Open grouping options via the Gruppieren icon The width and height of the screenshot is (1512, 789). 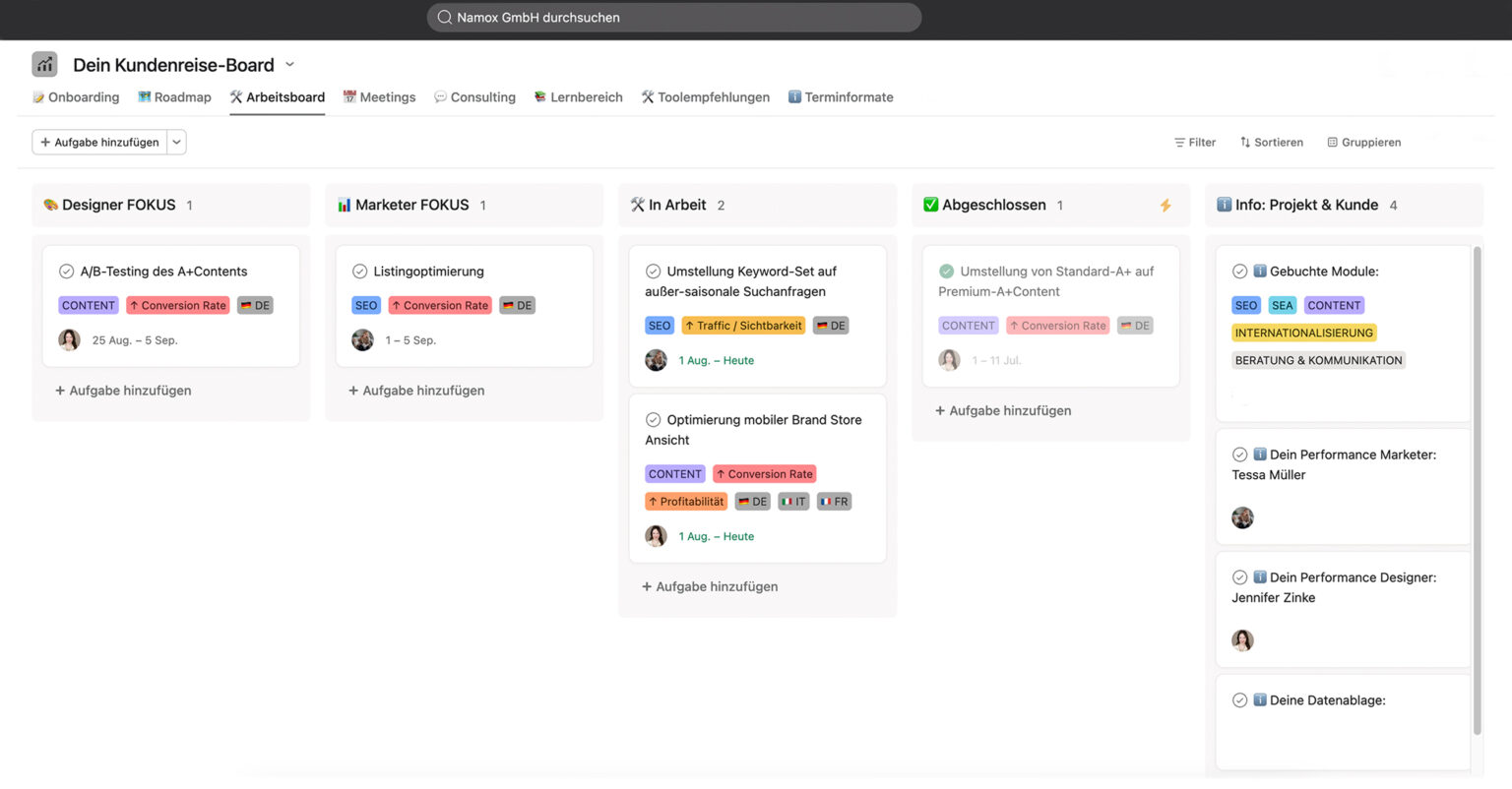point(1331,142)
